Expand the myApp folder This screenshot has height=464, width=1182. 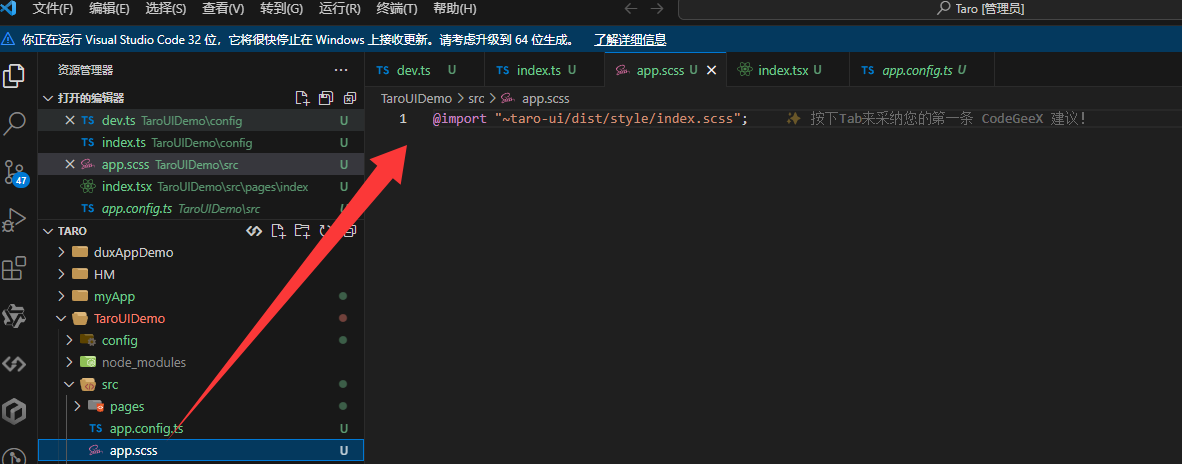(x=61, y=296)
